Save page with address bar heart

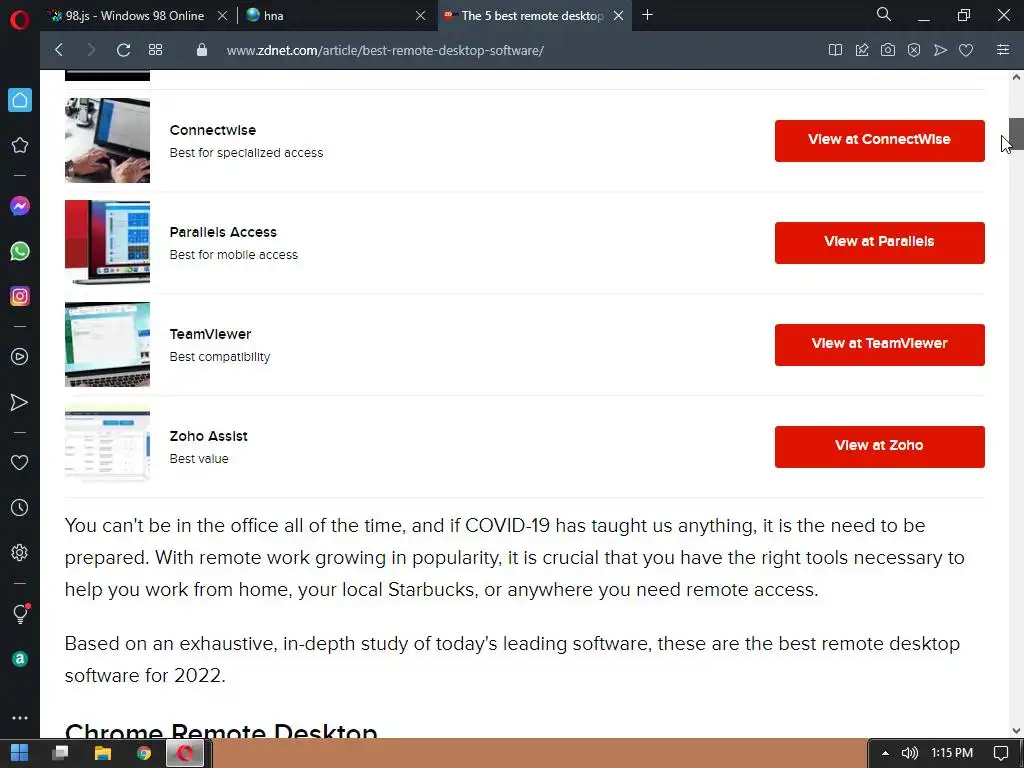point(966,50)
